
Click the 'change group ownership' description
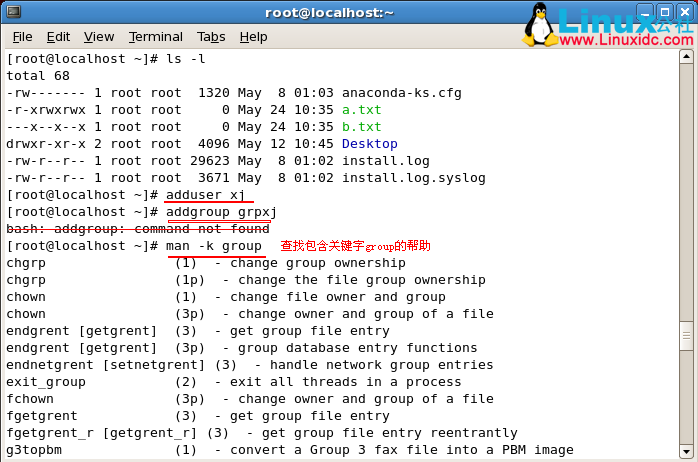click(x=318, y=263)
